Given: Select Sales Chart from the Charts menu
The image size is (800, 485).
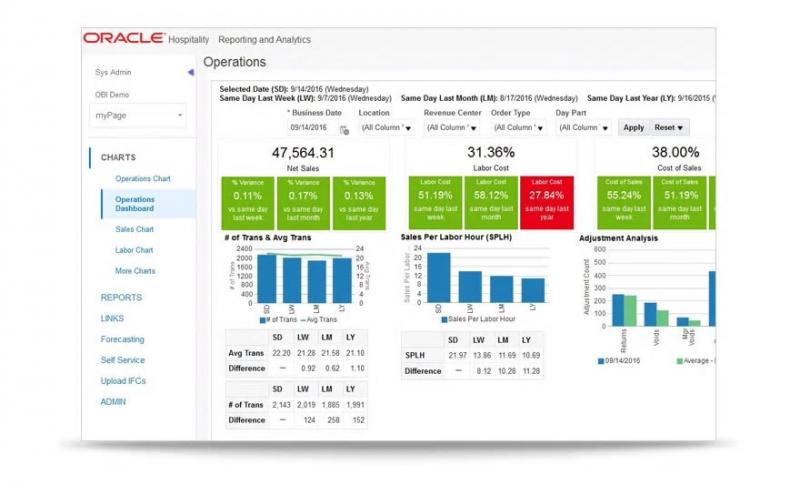Looking at the screenshot, I should tap(134, 229).
